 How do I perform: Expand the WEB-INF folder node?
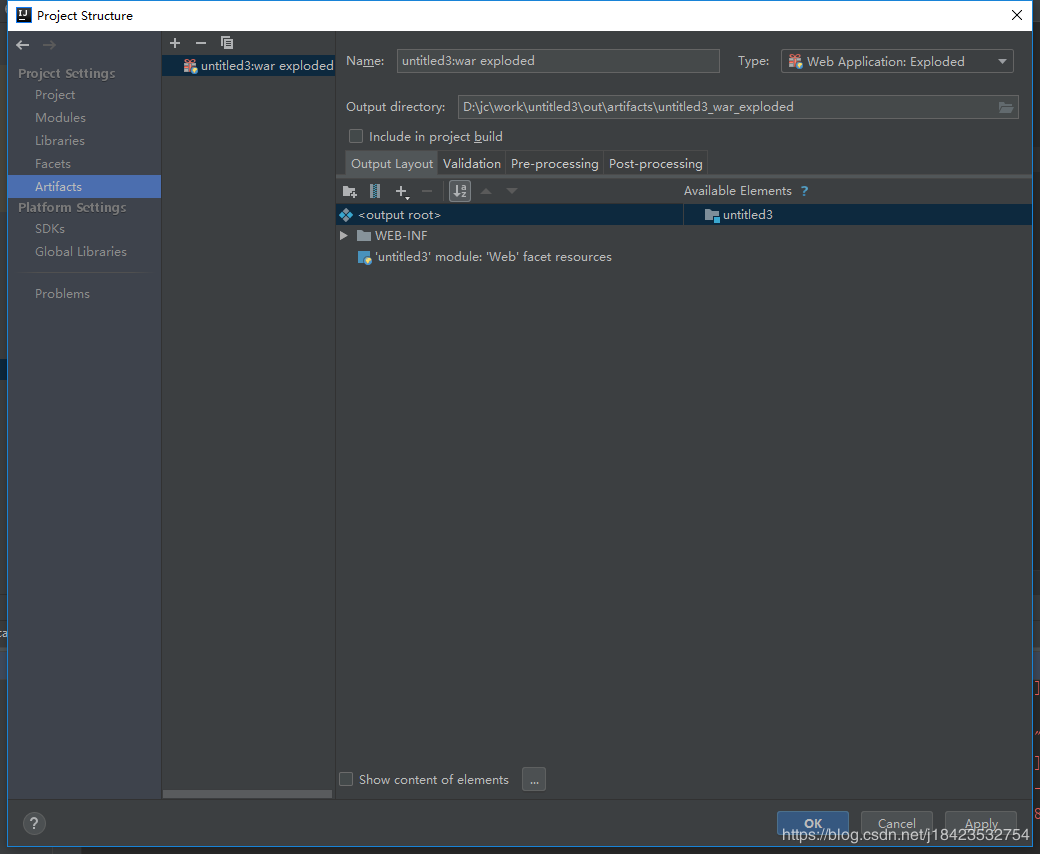click(x=344, y=236)
